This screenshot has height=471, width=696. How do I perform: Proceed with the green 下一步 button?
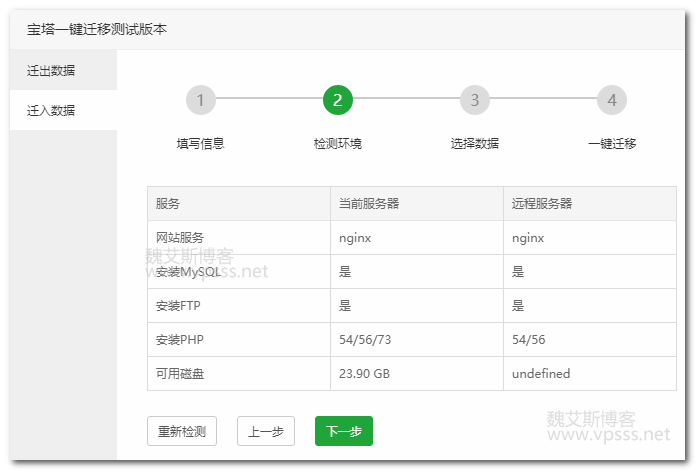coord(343,432)
